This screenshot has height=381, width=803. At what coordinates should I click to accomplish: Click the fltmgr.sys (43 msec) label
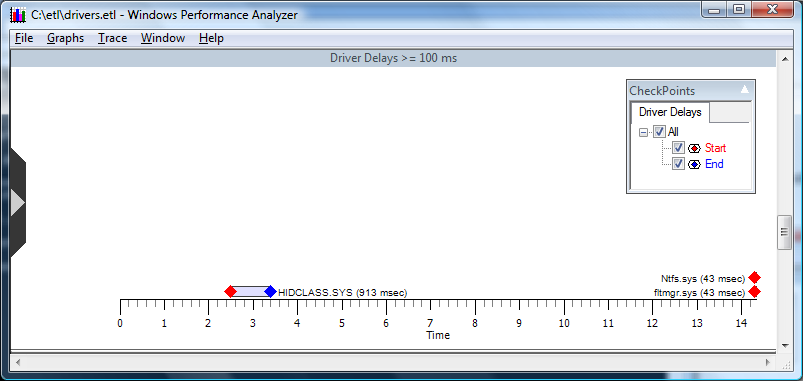700,293
